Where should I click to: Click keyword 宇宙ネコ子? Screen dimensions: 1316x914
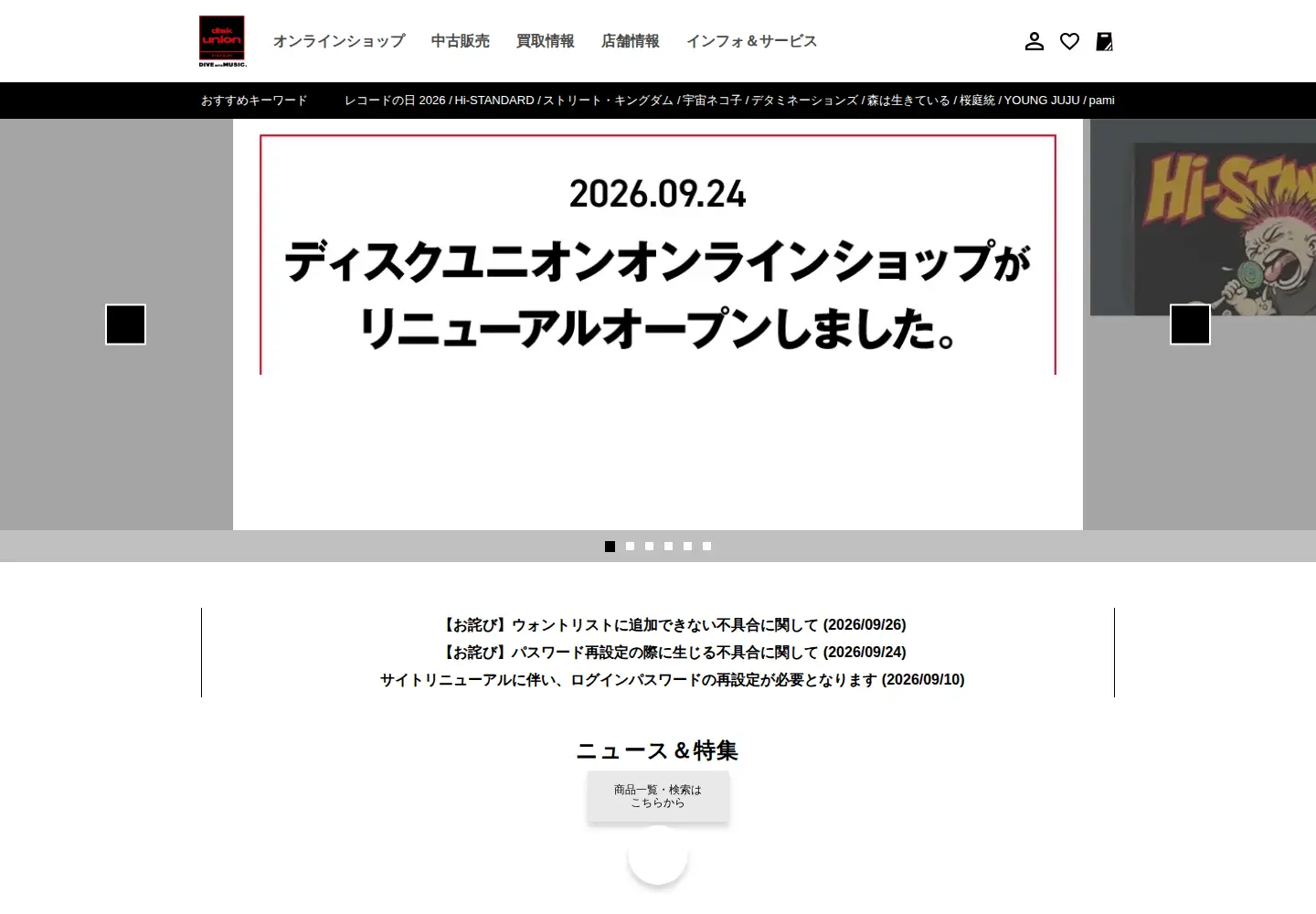[712, 101]
